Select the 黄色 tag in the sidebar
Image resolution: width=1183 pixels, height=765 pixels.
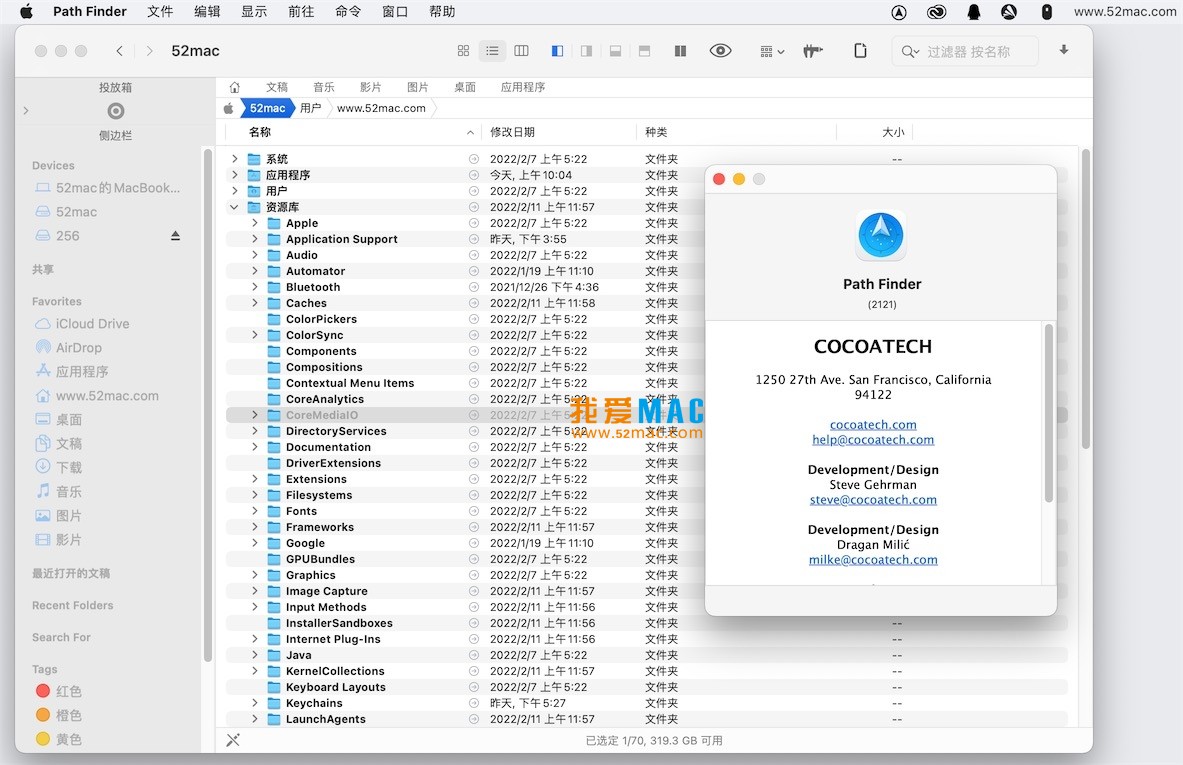pyautogui.click(x=59, y=739)
